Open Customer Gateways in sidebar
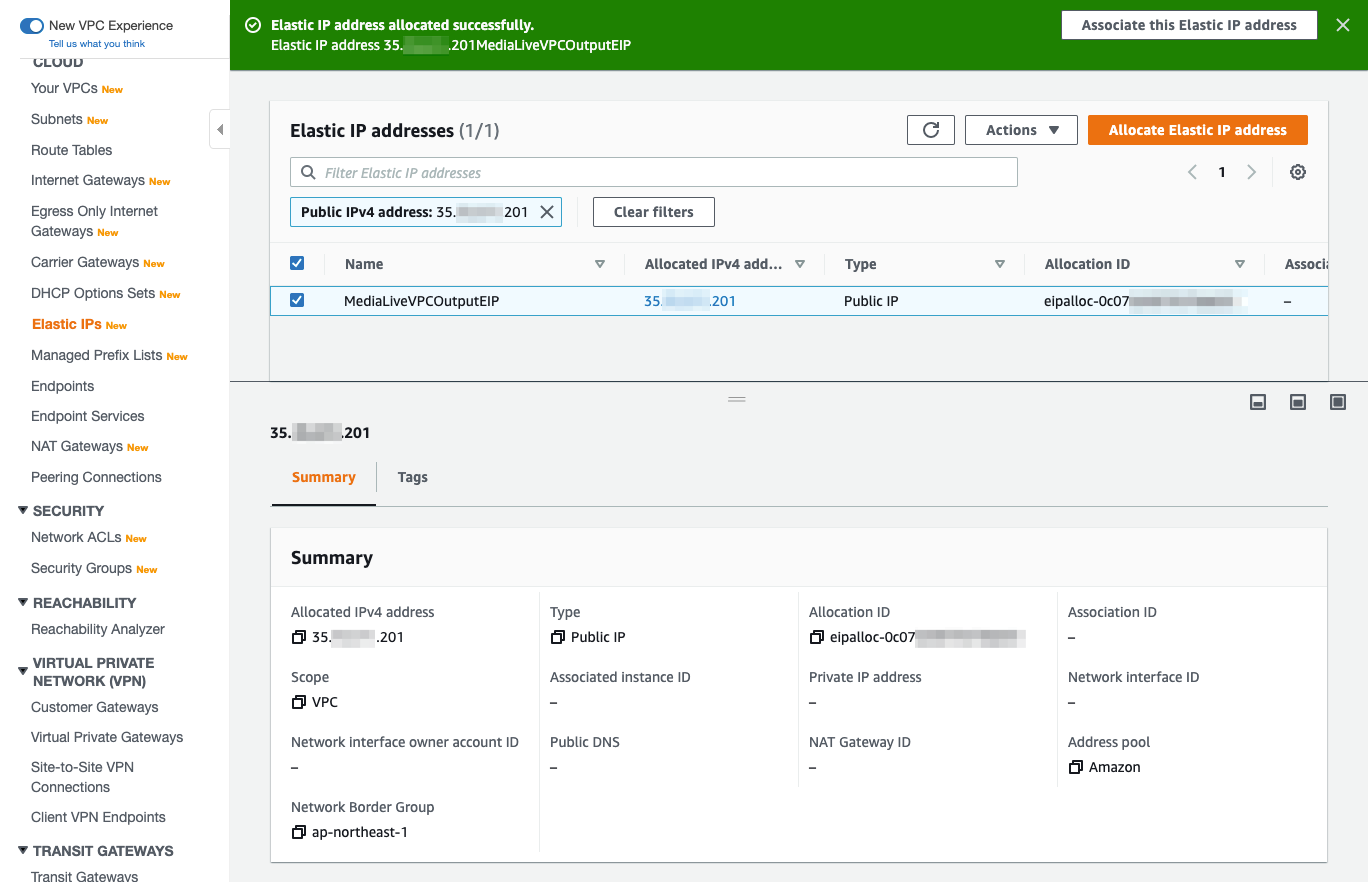 [x=95, y=707]
